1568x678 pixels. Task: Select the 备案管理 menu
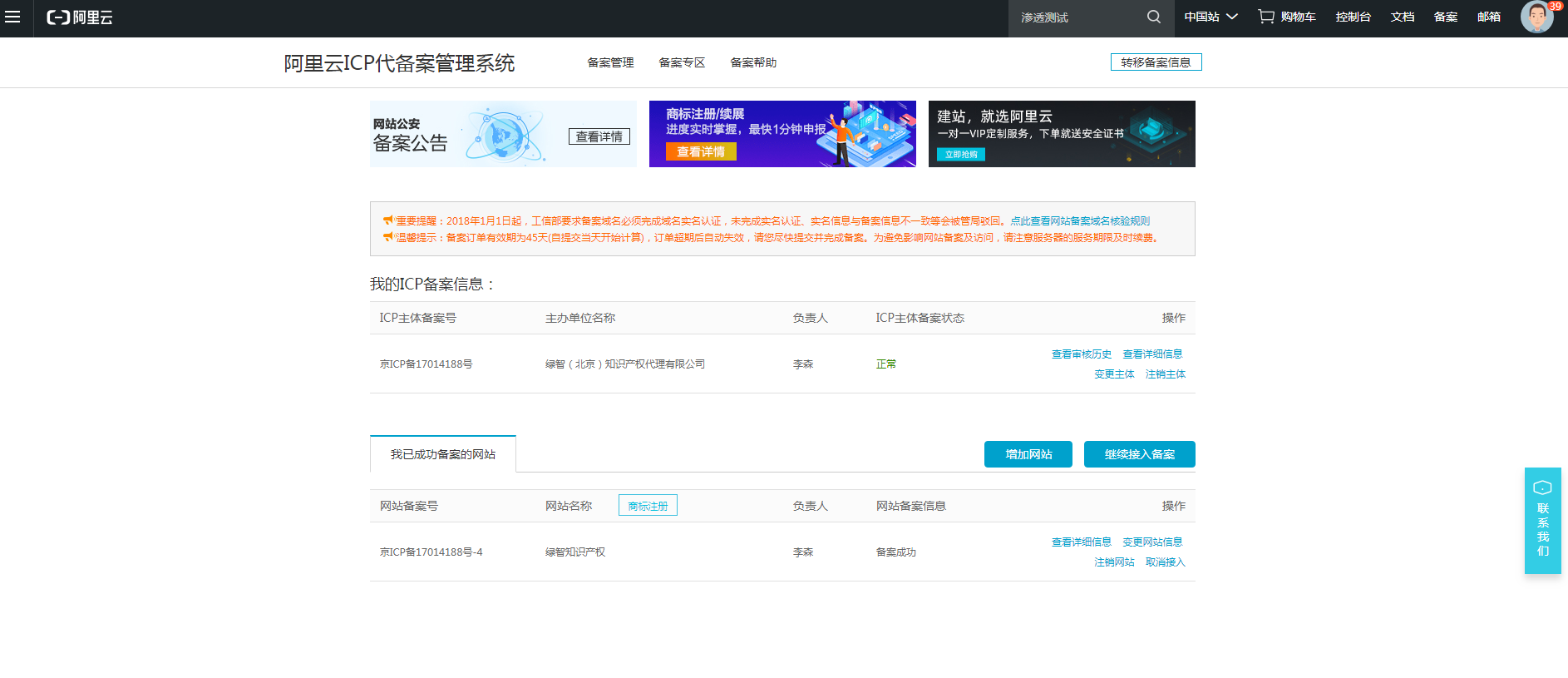point(610,62)
